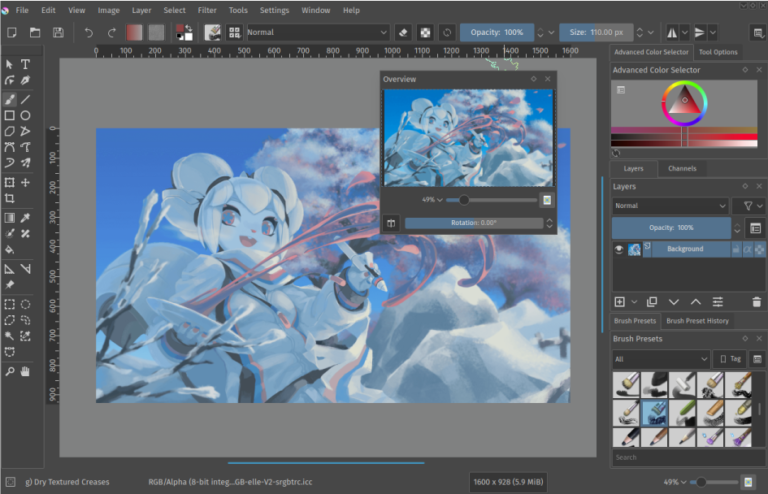Save the current document
This screenshot has height=494, width=768.
pos(58,32)
